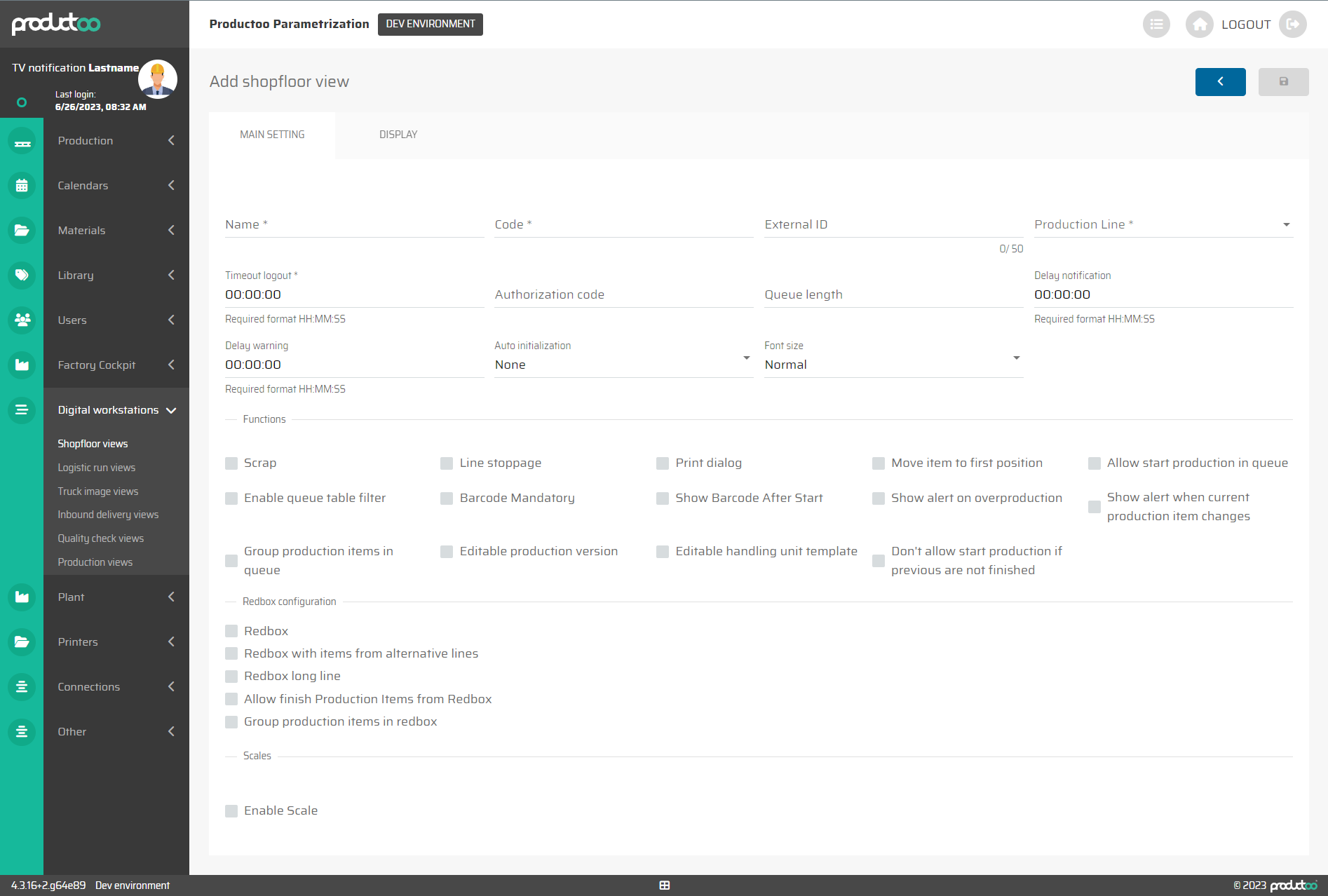Enable the Scrap checkbox
This screenshot has height=896, width=1328.
click(231, 463)
